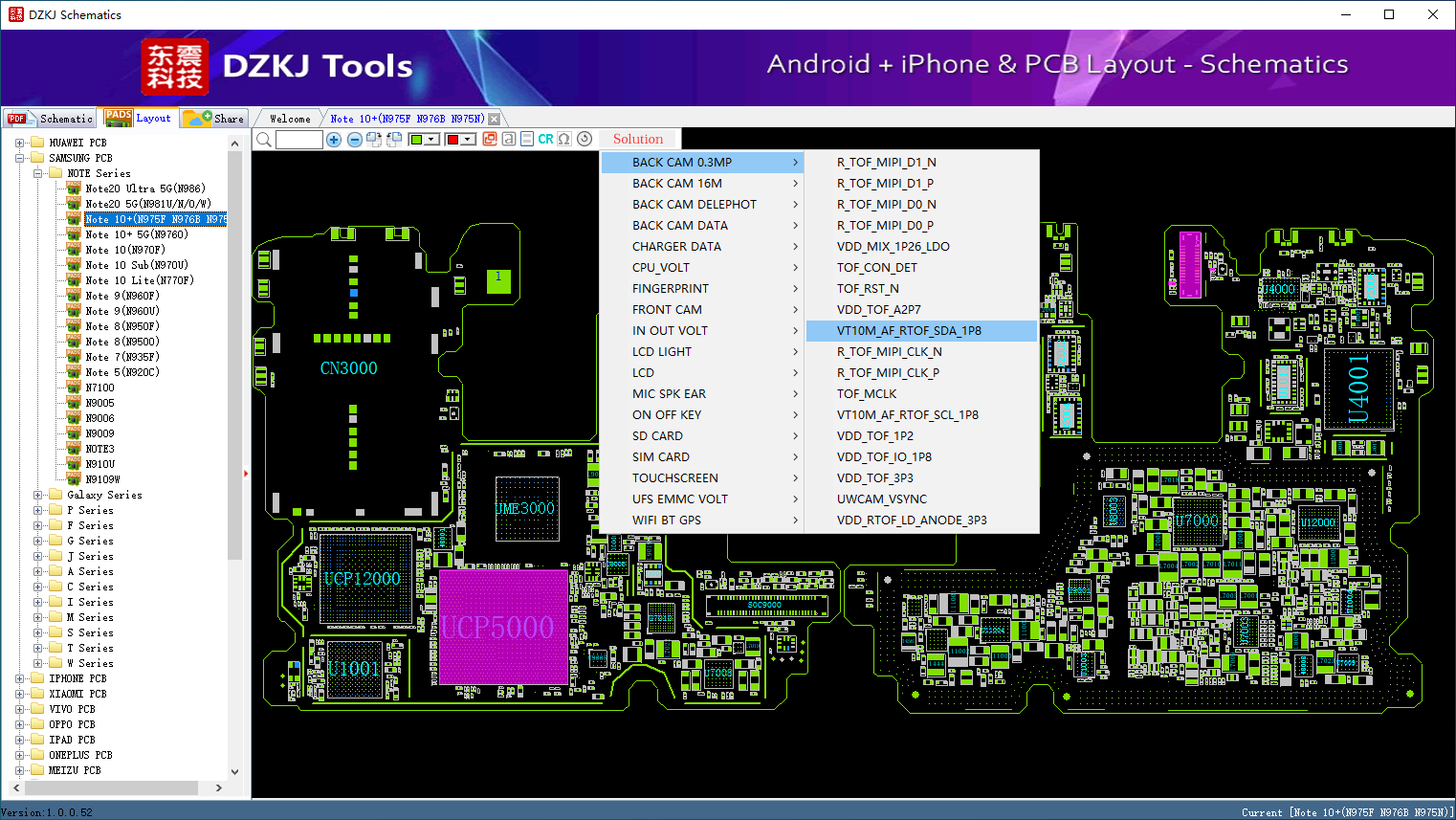Click the cyan CR toolbar icon

point(545,140)
